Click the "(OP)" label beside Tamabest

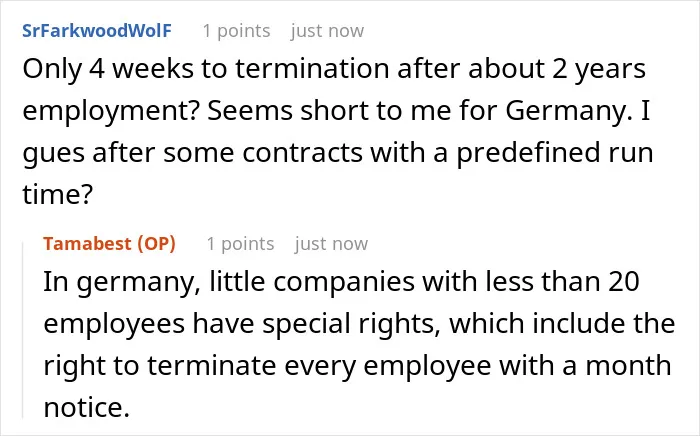(x=156, y=244)
